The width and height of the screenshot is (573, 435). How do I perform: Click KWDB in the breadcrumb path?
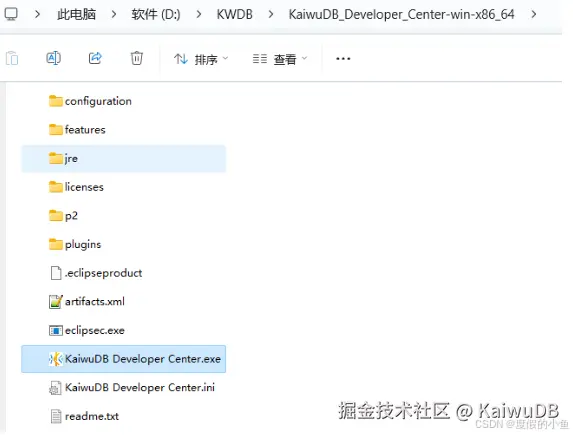pos(234,15)
